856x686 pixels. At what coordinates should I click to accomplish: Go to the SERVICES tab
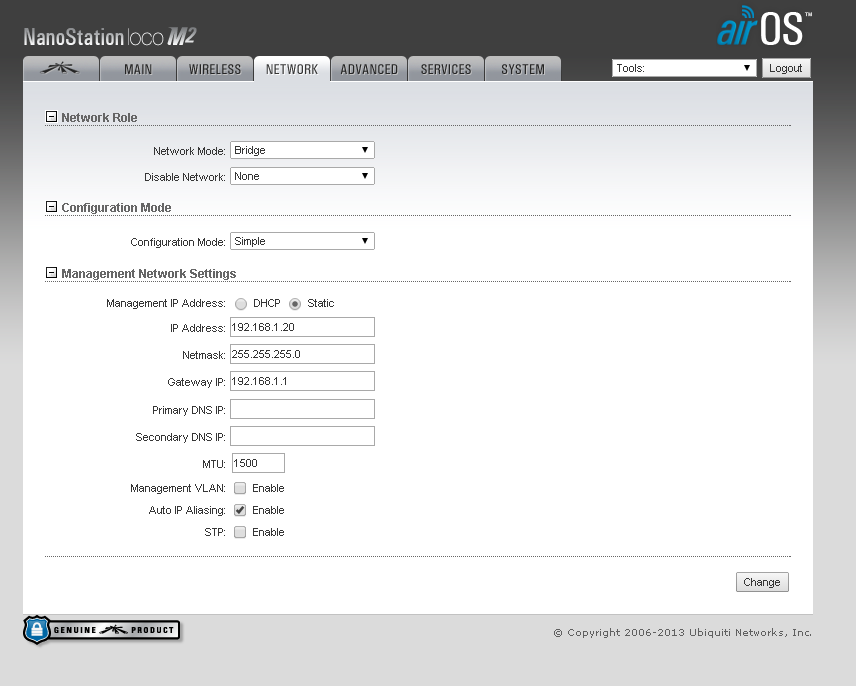[446, 69]
